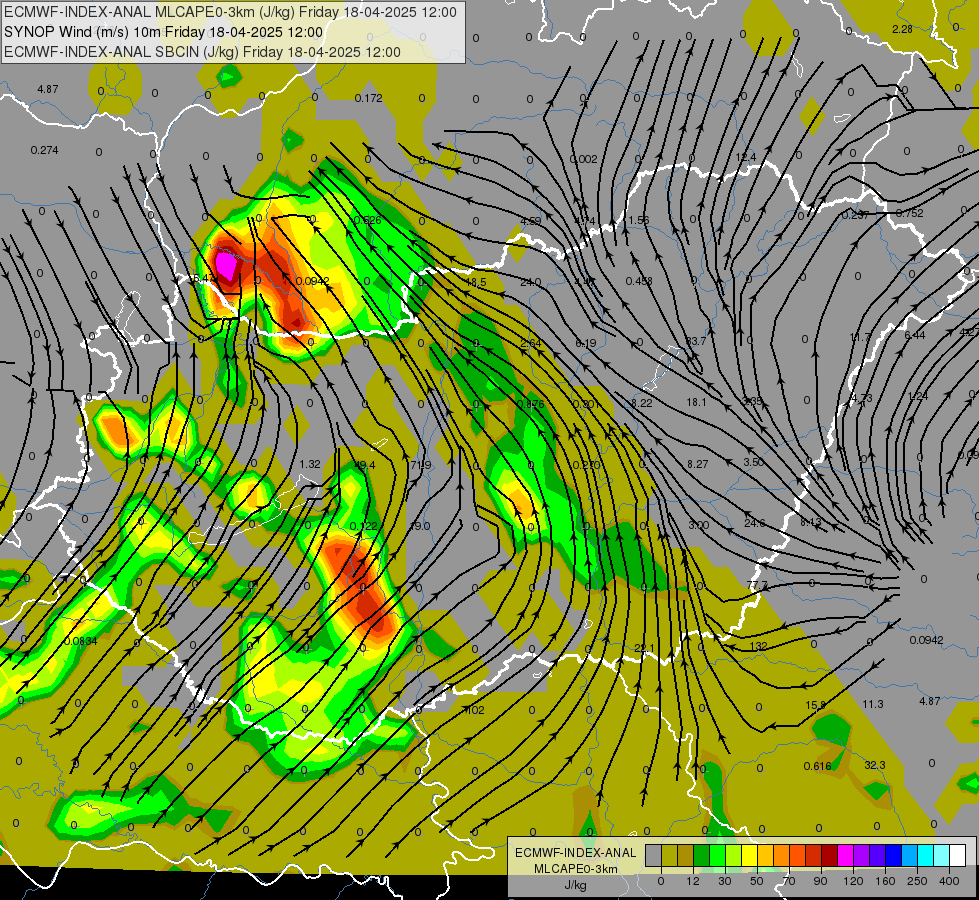Select the gray swatch in the legend
Screen dimensions: 979x900
click(x=653, y=855)
